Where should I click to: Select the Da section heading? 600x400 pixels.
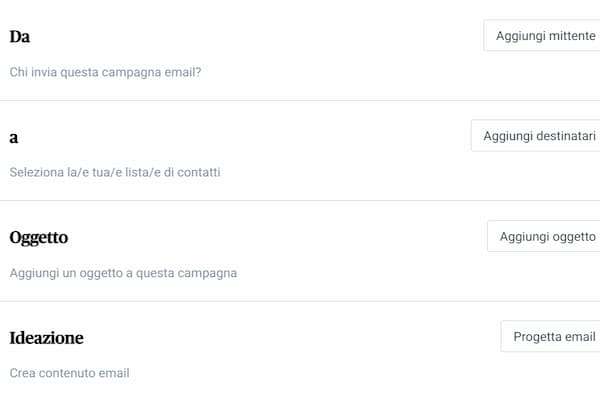point(20,37)
